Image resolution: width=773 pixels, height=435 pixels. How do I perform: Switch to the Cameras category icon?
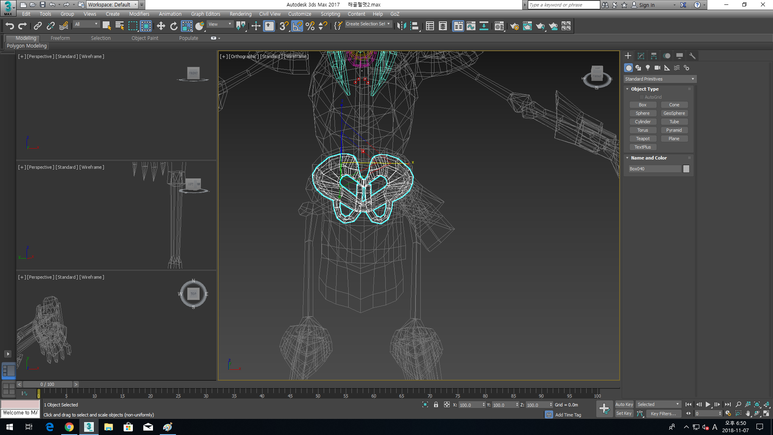coord(657,68)
